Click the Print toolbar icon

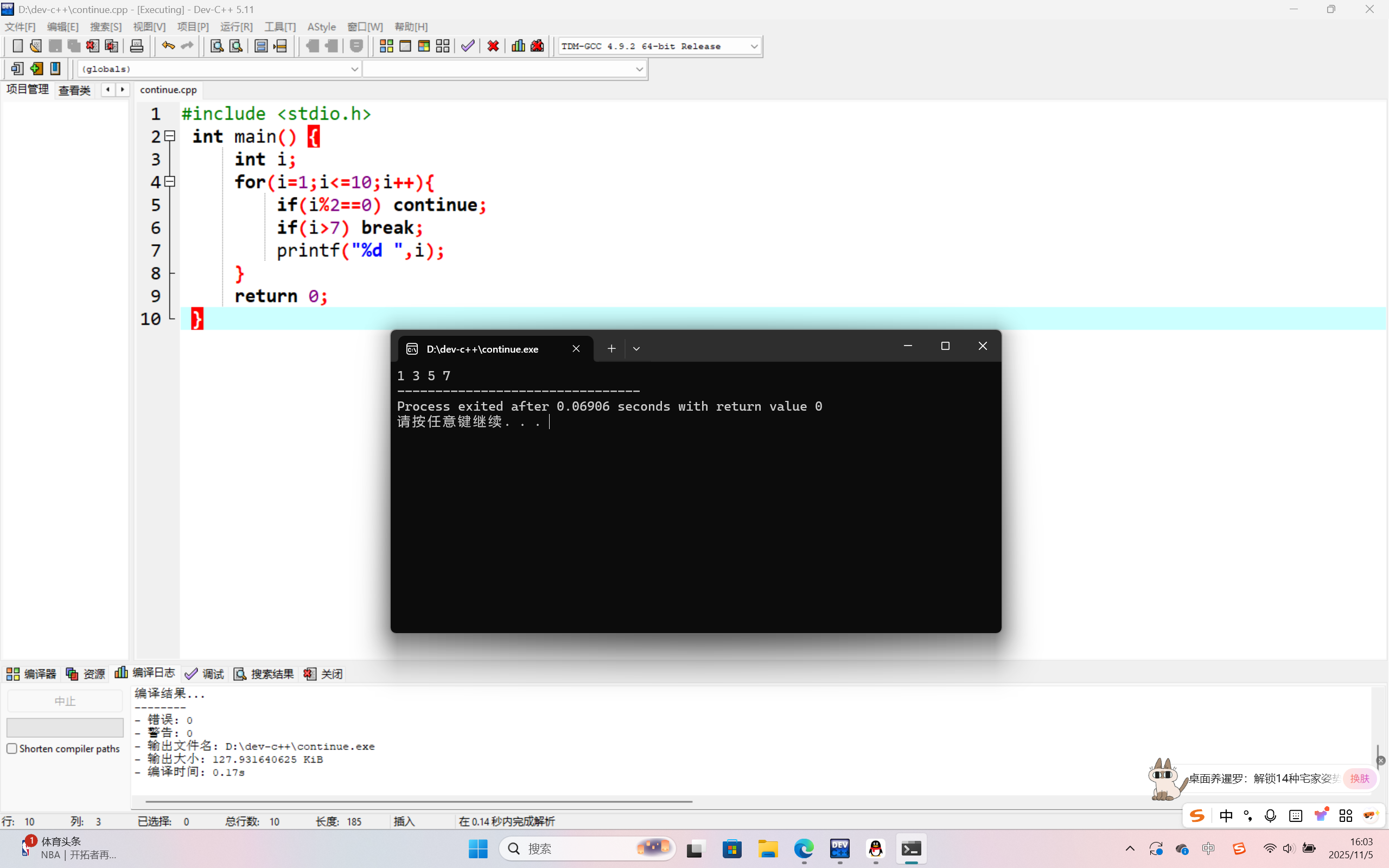pyautogui.click(x=137, y=46)
